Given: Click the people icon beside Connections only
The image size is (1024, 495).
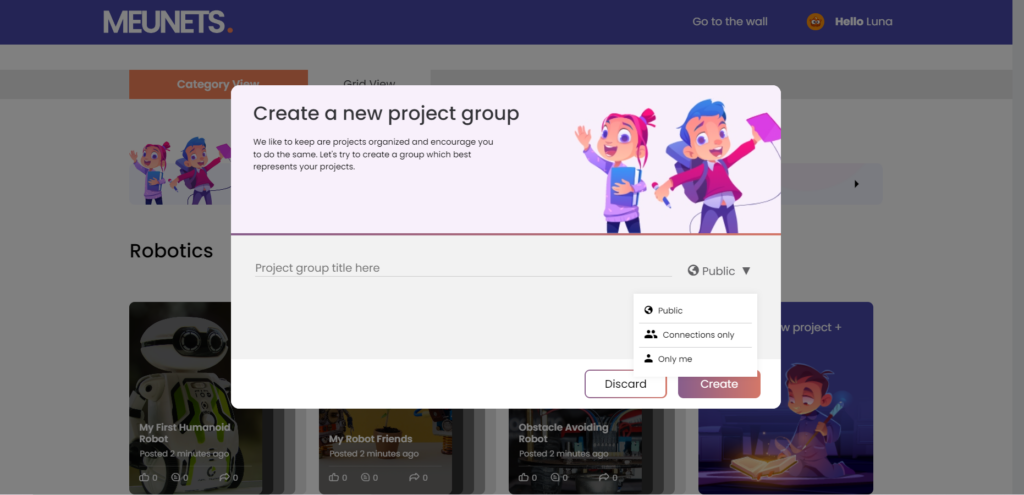Looking at the screenshot, I should pos(650,334).
